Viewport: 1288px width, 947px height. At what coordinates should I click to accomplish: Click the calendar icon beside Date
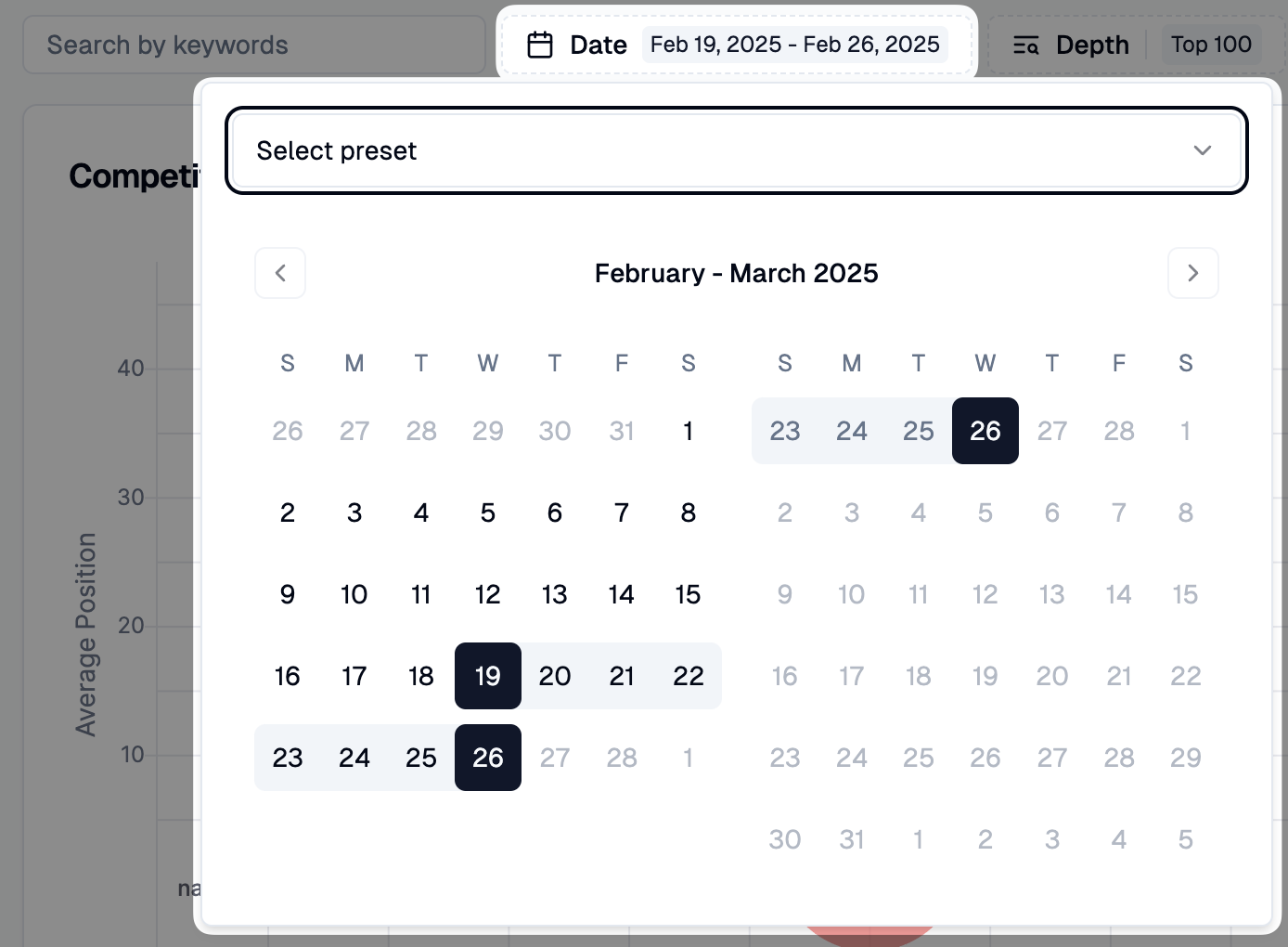click(x=540, y=45)
